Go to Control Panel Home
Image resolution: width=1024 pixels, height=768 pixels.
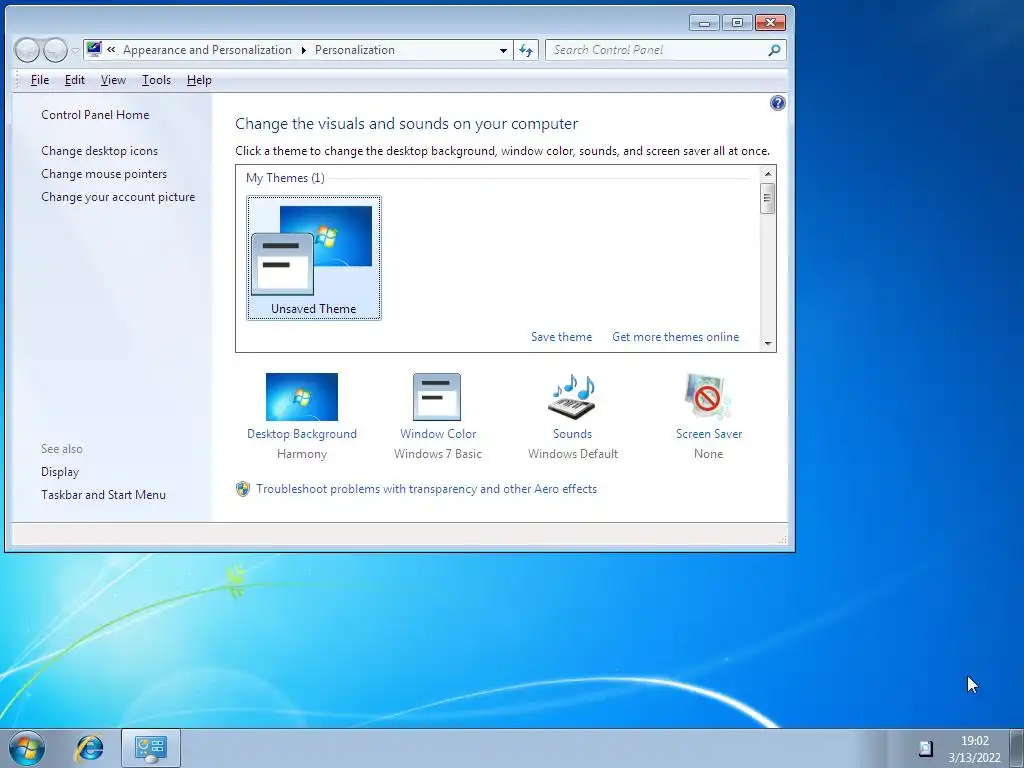pos(95,115)
